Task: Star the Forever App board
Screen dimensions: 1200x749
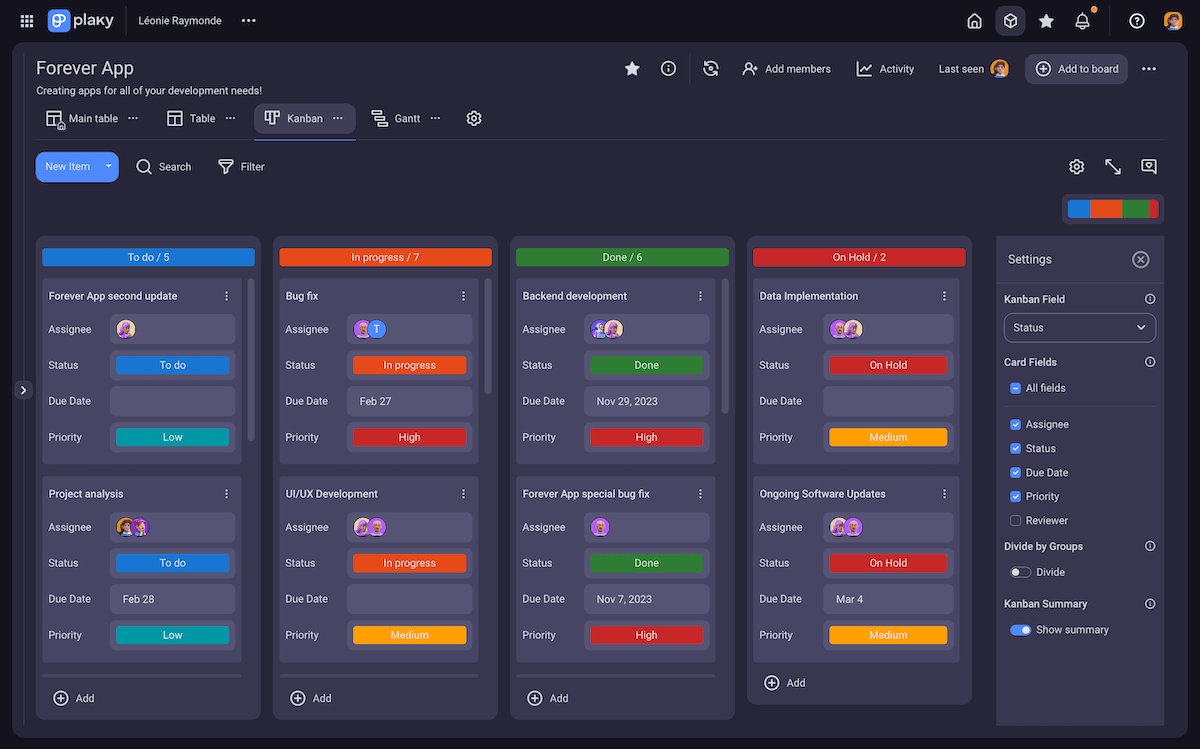Action: (x=630, y=68)
